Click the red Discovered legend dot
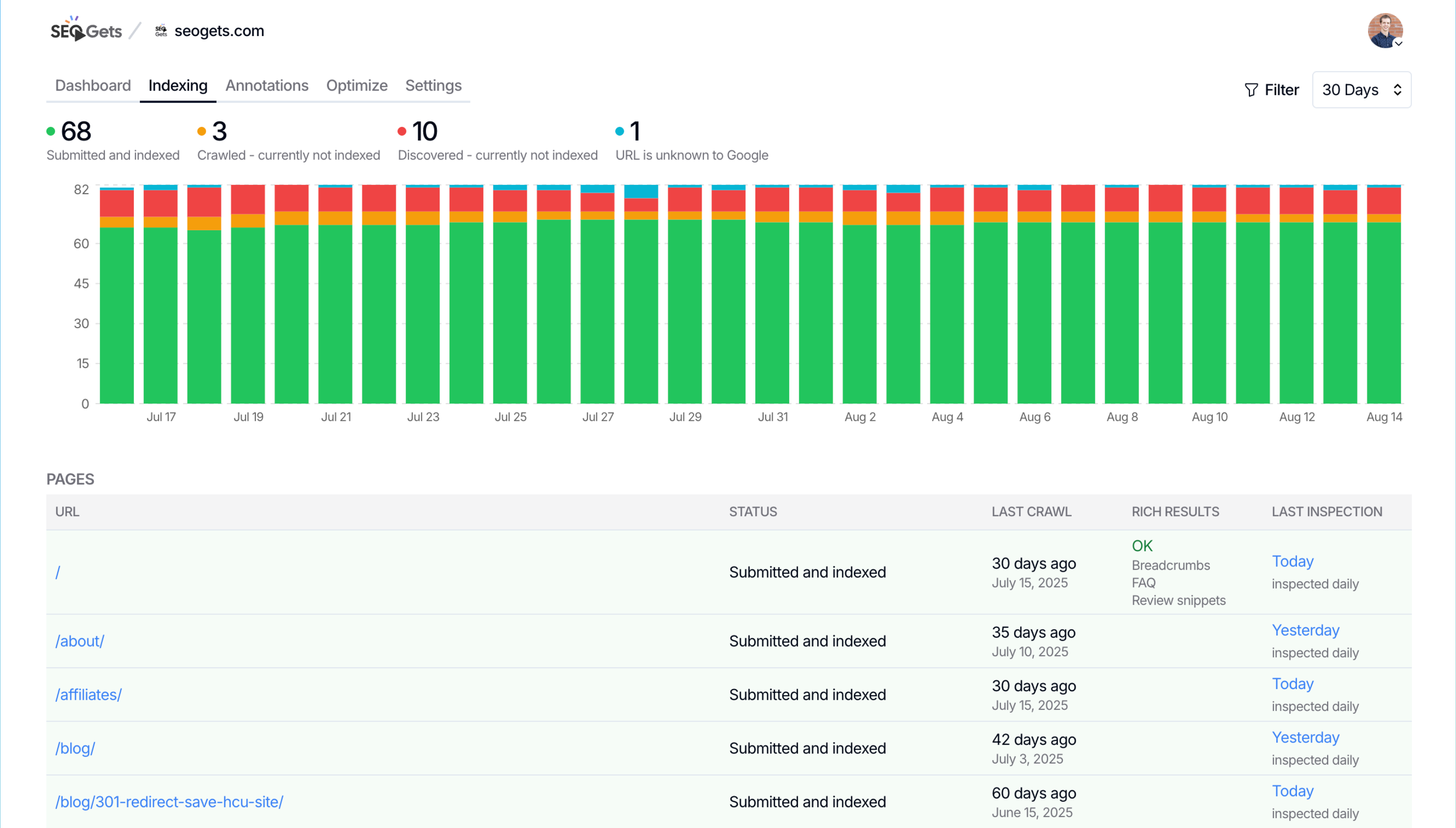Viewport: 1456px width, 828px height. (402, 131)
